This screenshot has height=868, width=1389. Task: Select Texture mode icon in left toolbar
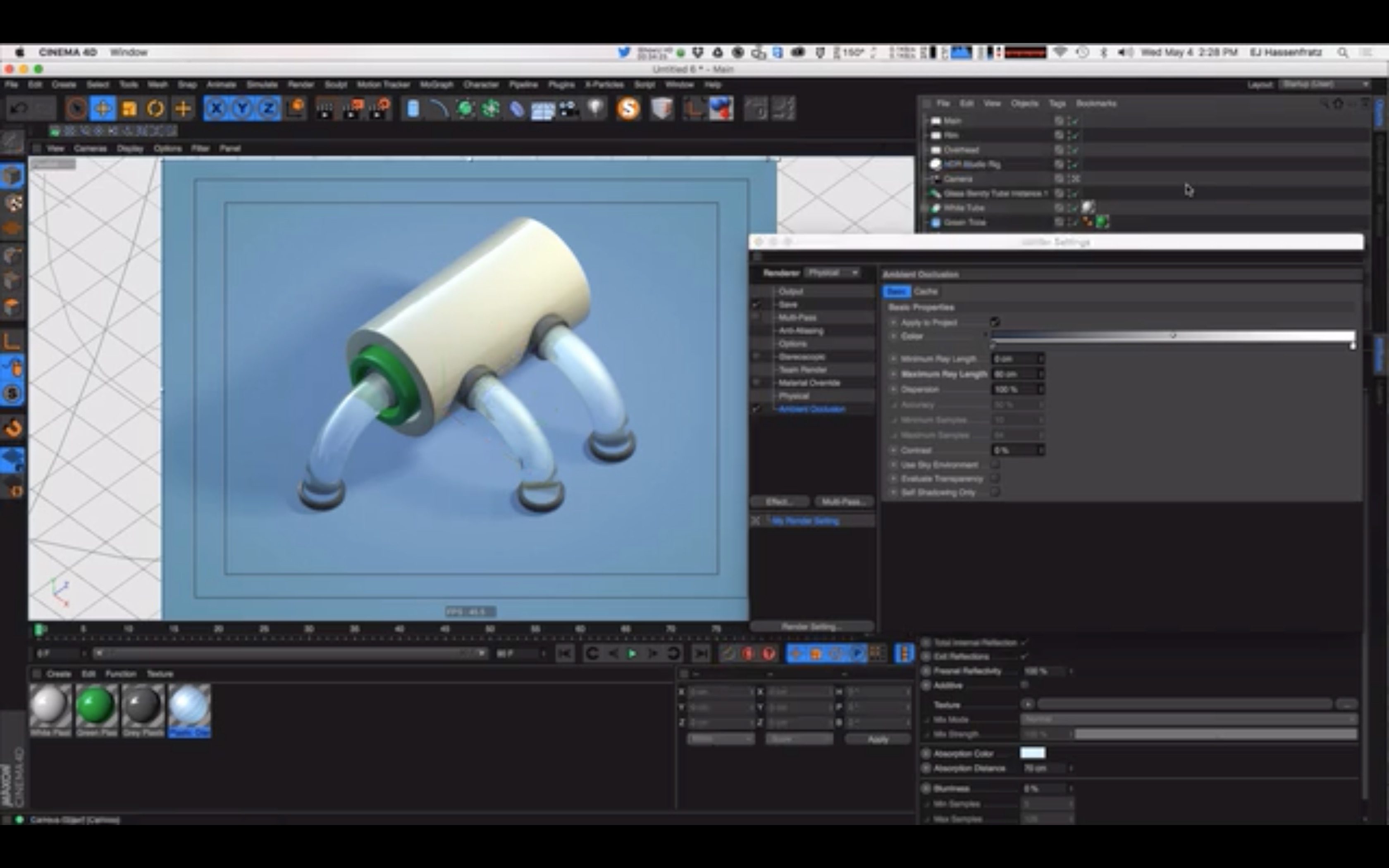pyautogui.click(x=13, y=203)
